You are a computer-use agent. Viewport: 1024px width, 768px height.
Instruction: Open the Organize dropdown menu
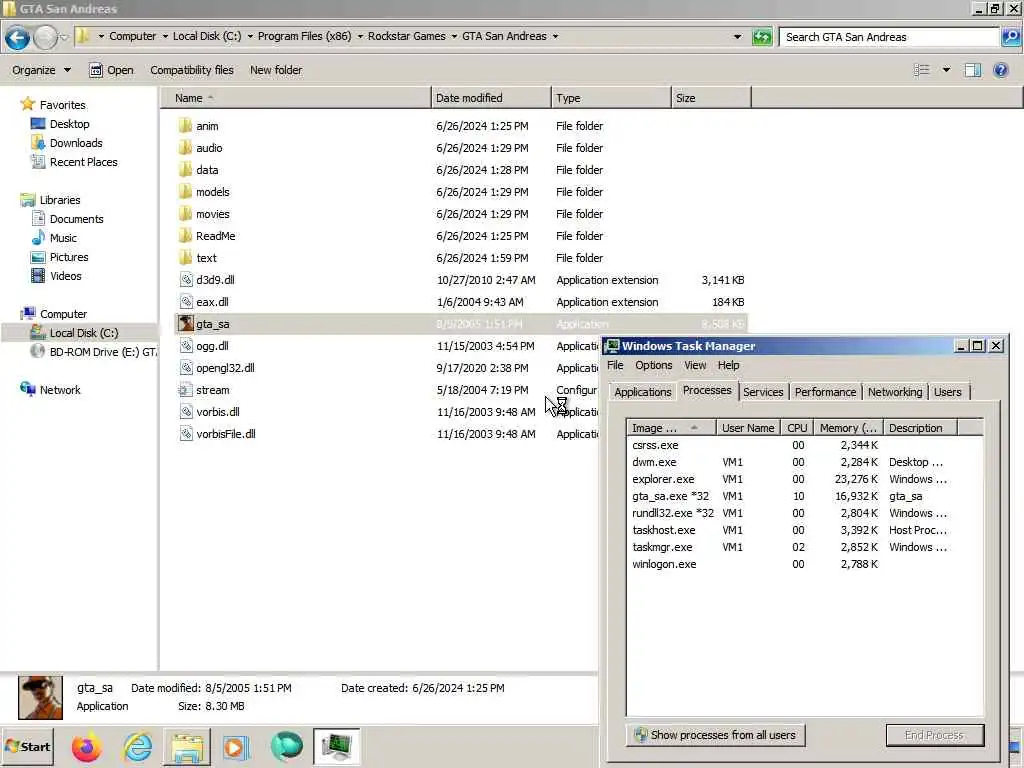click(41, 70)
